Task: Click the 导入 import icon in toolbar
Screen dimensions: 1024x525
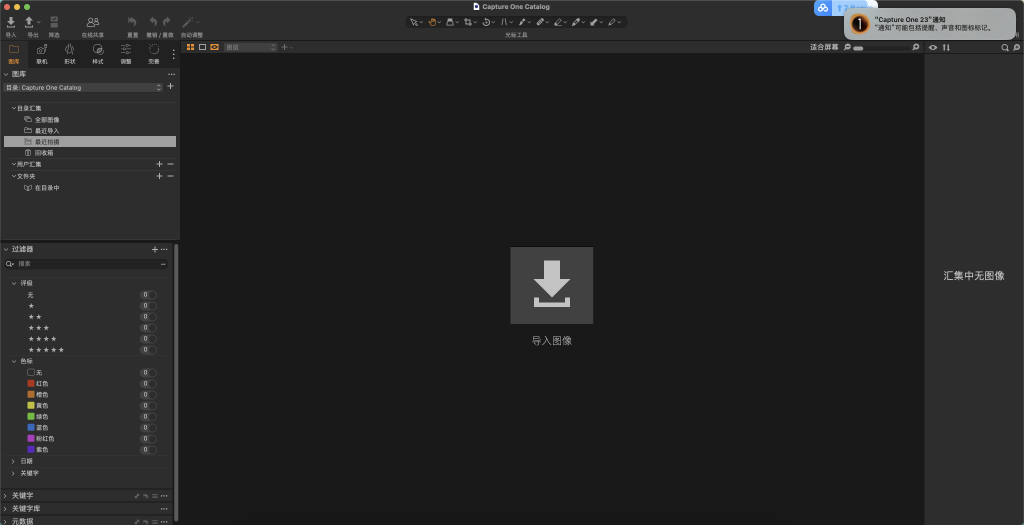Action: [x=10, y=22]
